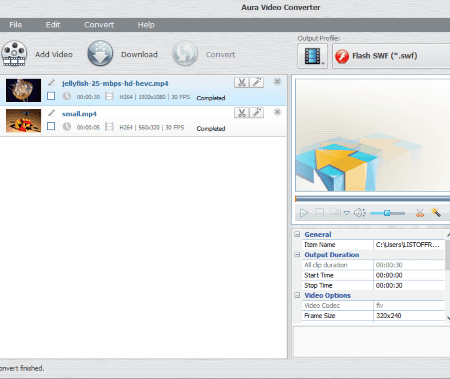
Task: Click the Download label
Action: tap(139, 54)
